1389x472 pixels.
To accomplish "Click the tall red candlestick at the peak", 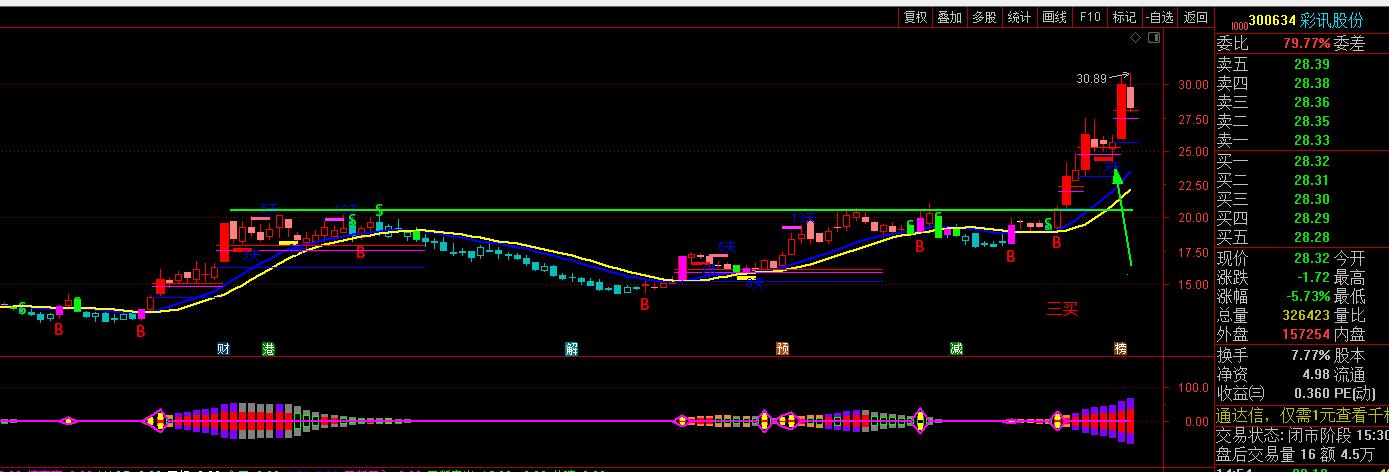I will (1122, 111).
